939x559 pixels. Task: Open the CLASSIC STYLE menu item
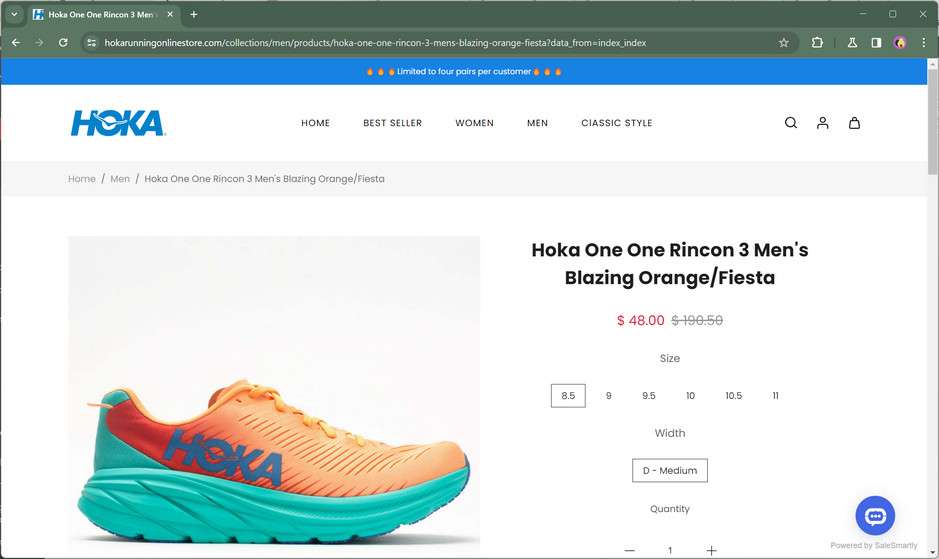click(x=617, y=123)
